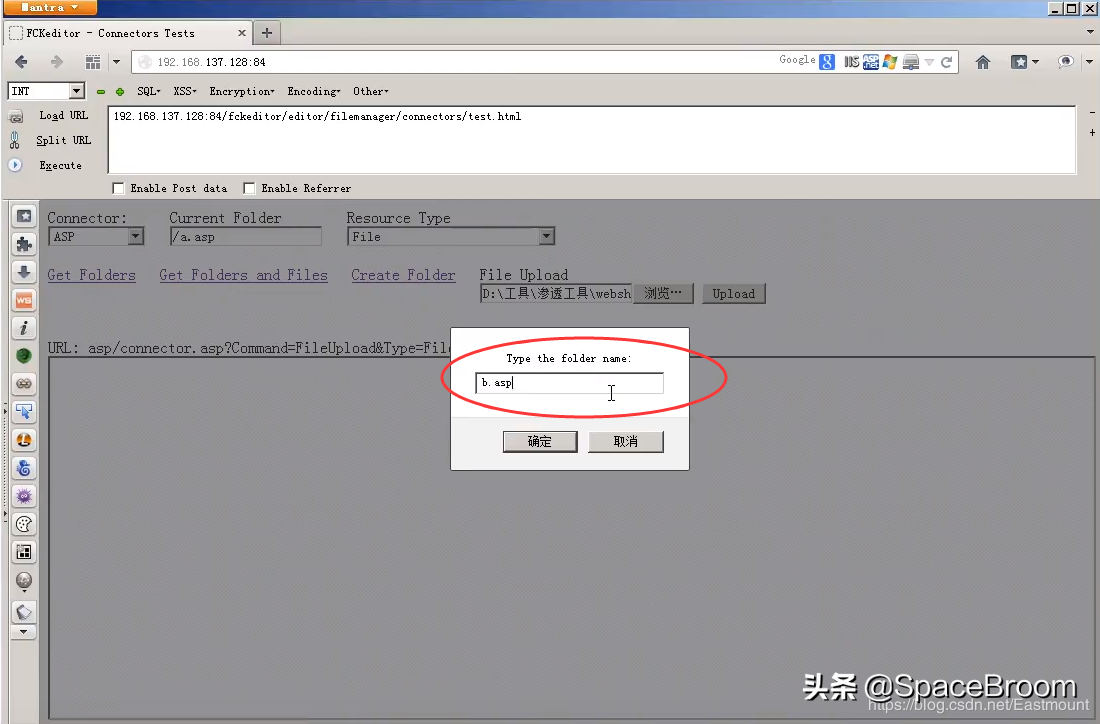Click the blue seahorse sidebar icon
Image resolution: width=1100 pixels, height=724 pixels.
pyautogui.click(x=24, y=468)
